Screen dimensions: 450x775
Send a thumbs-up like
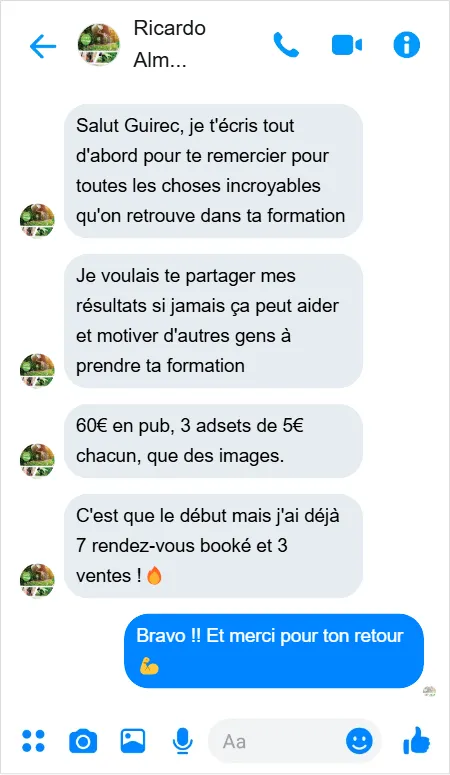click(x=416, y=740)
